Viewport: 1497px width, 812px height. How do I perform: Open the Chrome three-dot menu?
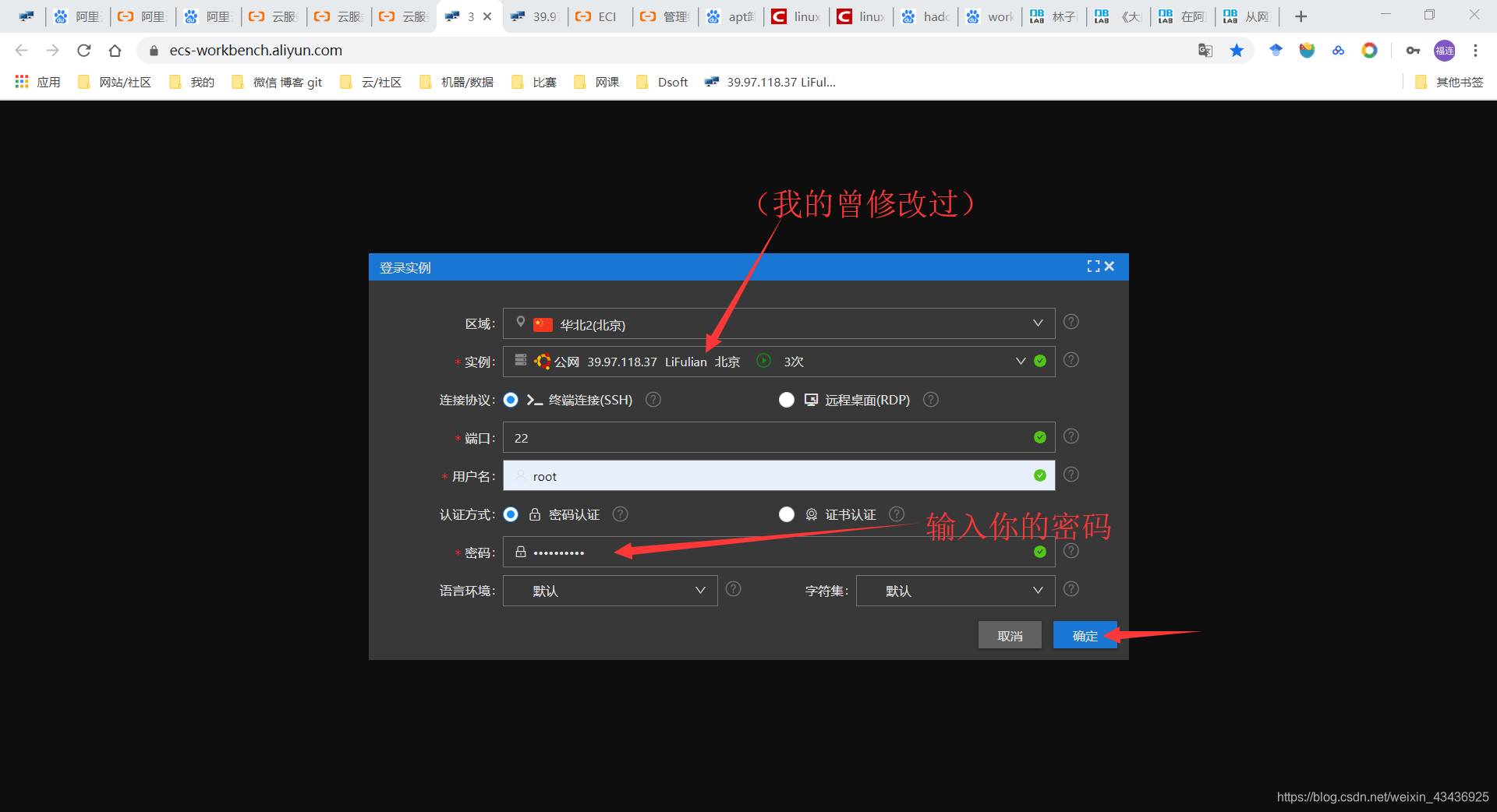(x=1475, y=51)
